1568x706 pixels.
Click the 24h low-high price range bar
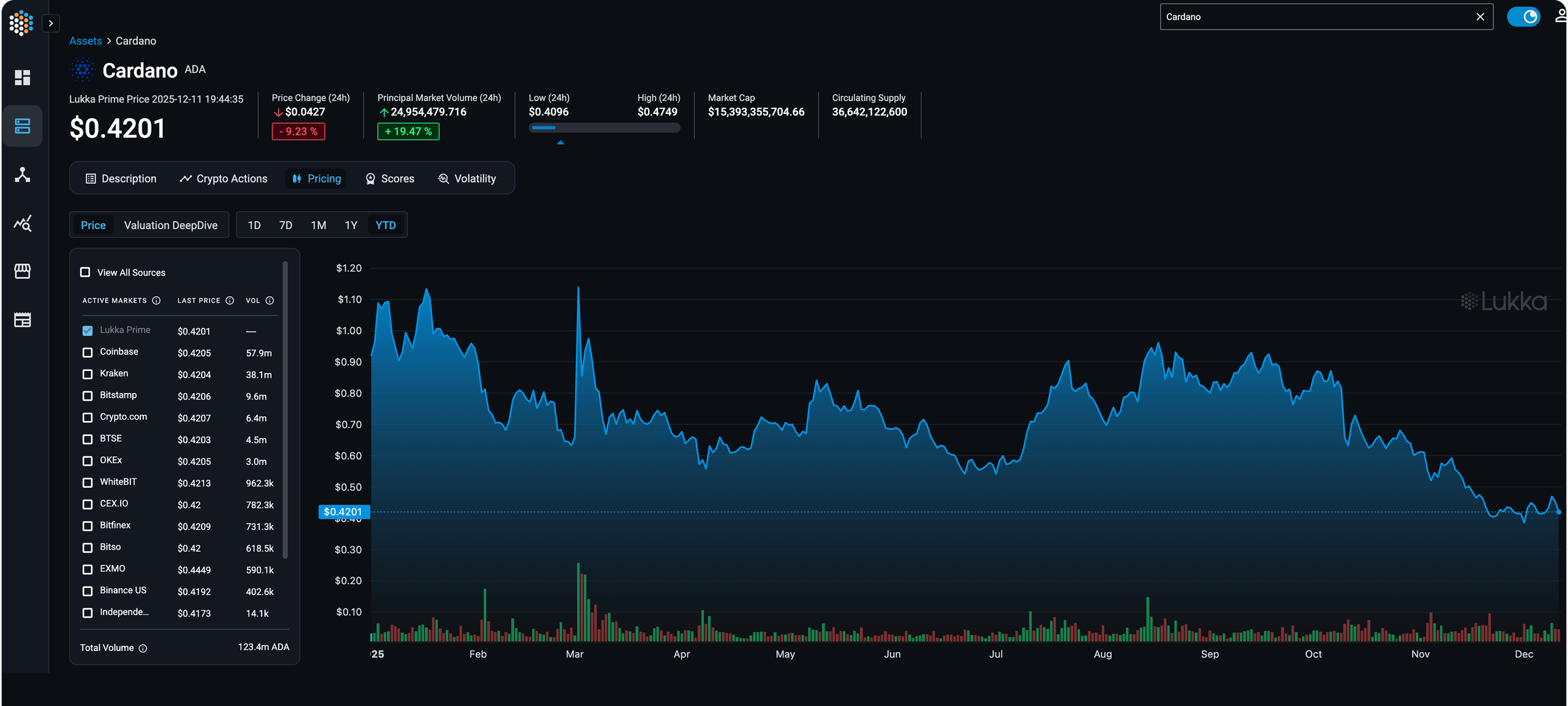605,127
